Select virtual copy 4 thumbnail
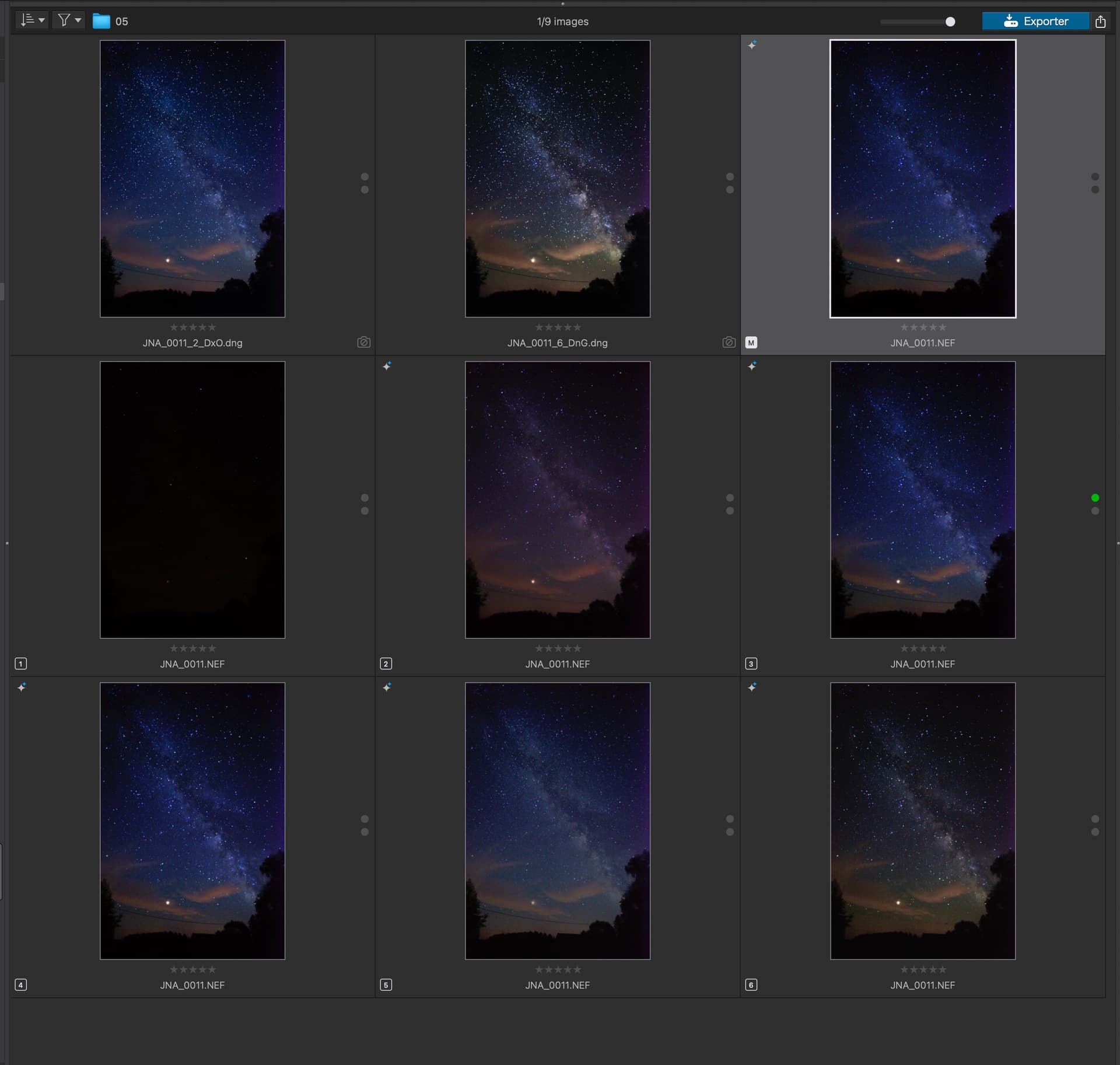Screen dimensions: 1120x1065 pos(192,821)
